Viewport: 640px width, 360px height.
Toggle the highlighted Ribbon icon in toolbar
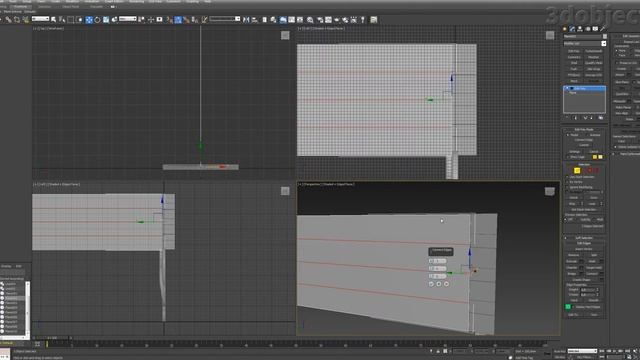click(283, 20)
